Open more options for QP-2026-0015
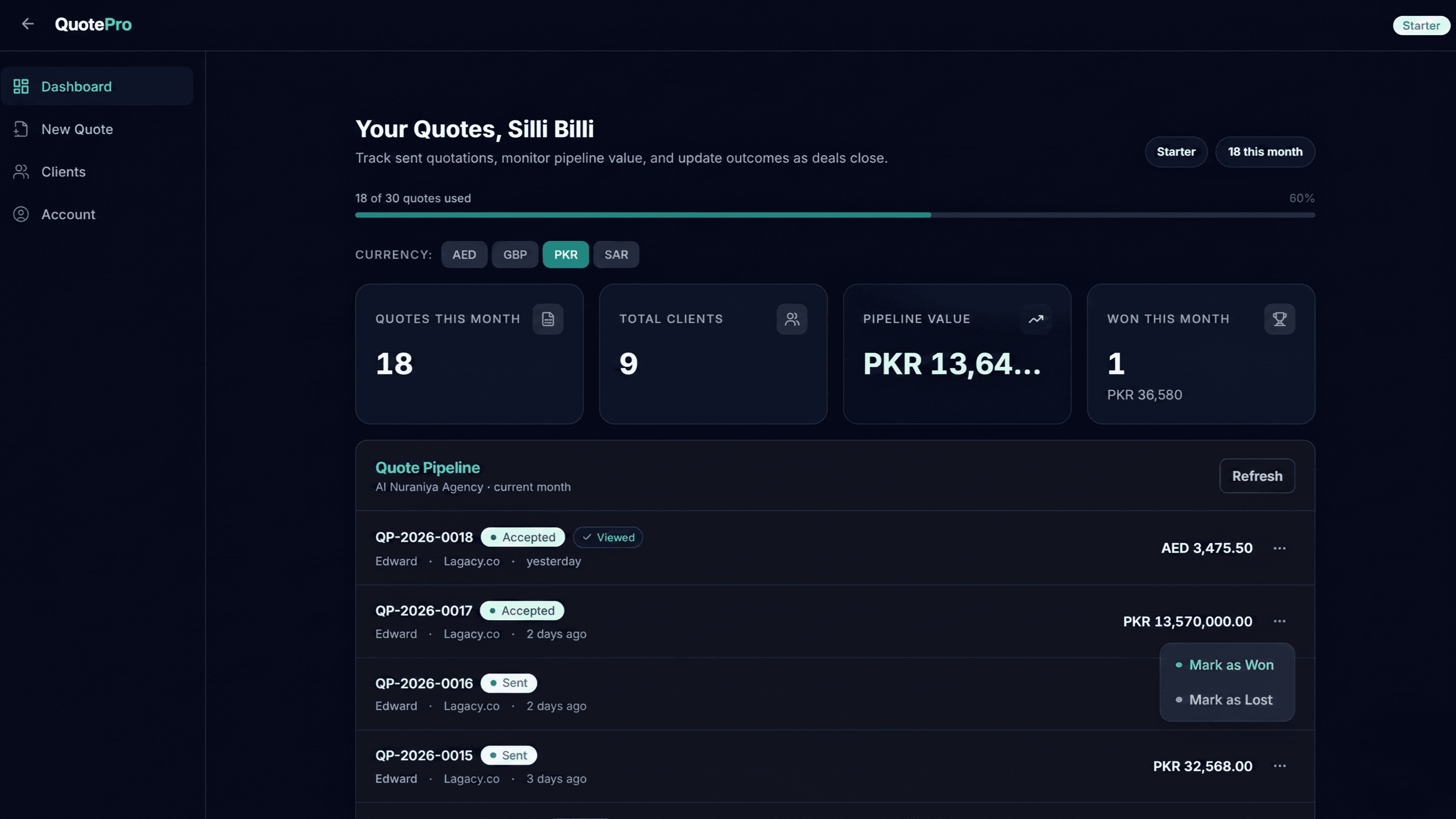 point(1280,766)
